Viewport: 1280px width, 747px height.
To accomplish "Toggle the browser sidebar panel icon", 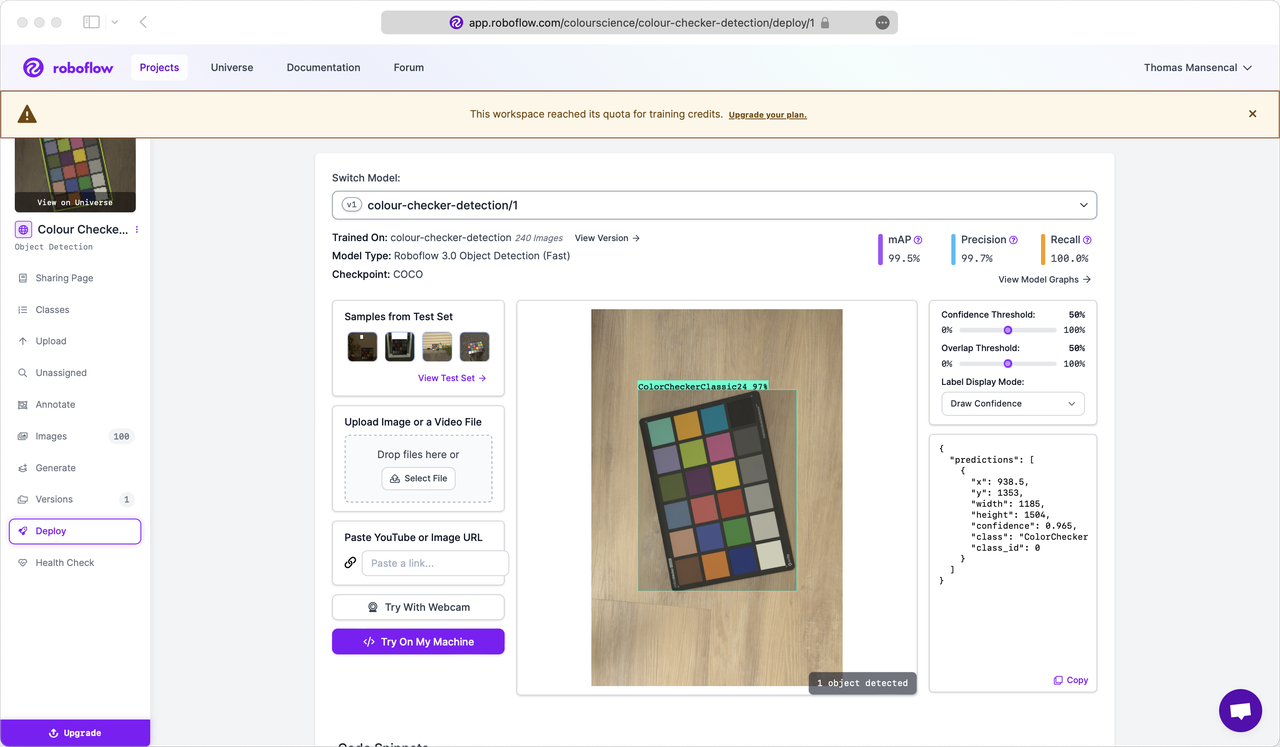I will [x=91, y=22].
